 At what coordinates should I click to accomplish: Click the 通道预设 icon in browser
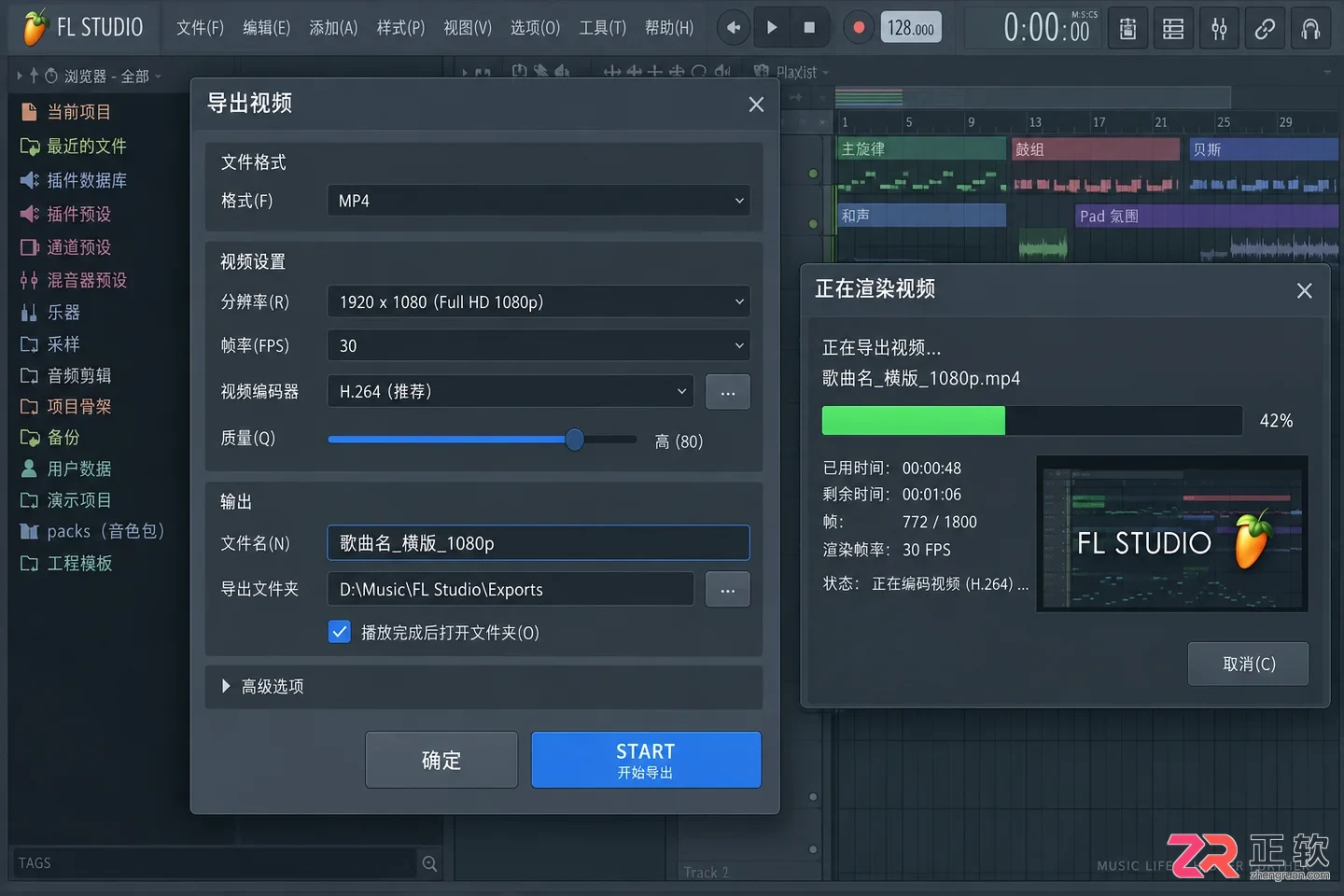point(29,247)
